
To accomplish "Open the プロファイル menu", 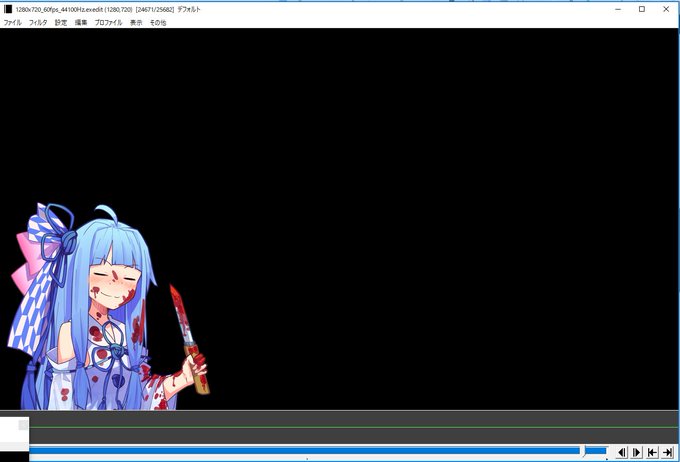I will 108,23.
